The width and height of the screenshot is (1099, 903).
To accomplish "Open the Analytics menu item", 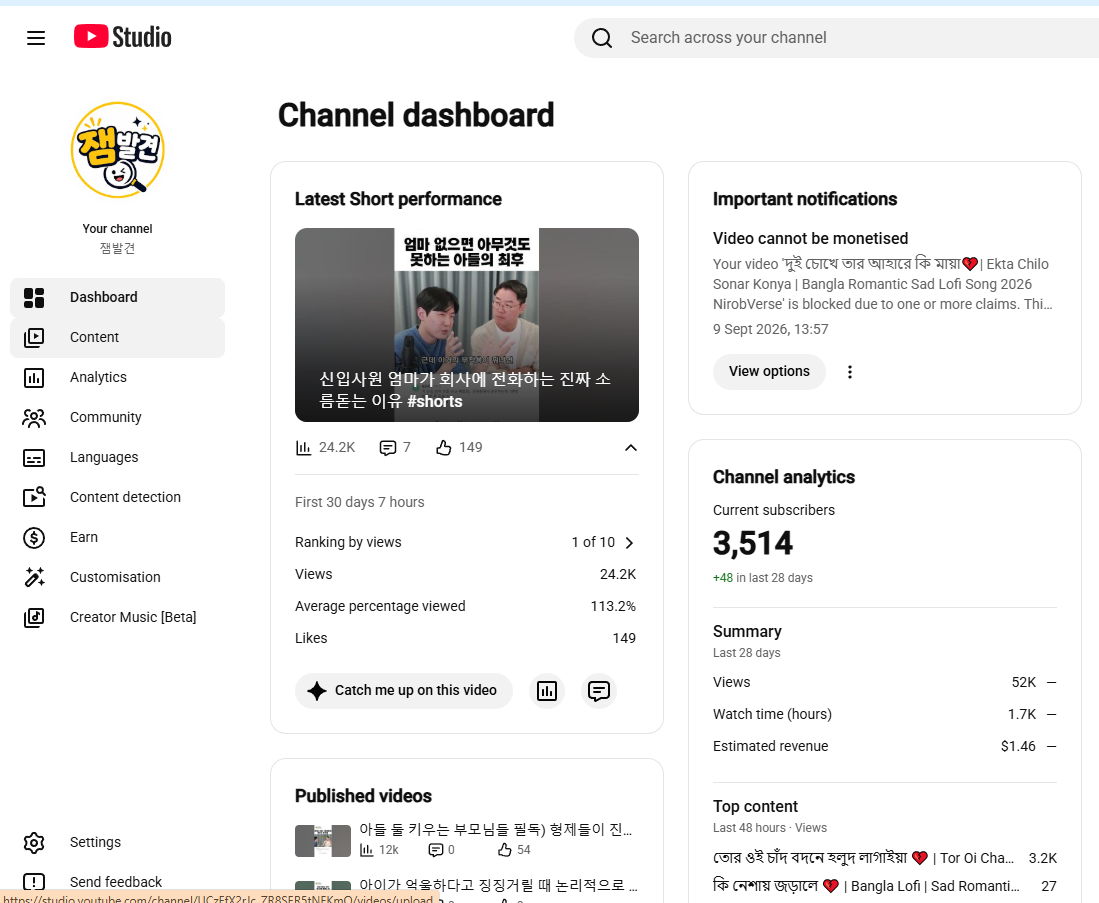I will 118,377.
